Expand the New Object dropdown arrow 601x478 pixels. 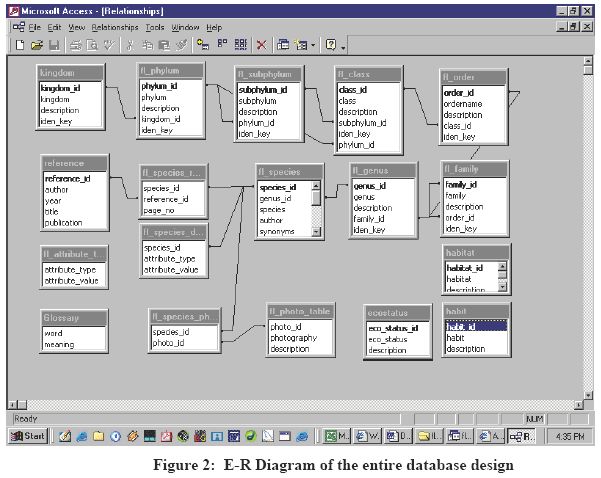tap(313, 45)
